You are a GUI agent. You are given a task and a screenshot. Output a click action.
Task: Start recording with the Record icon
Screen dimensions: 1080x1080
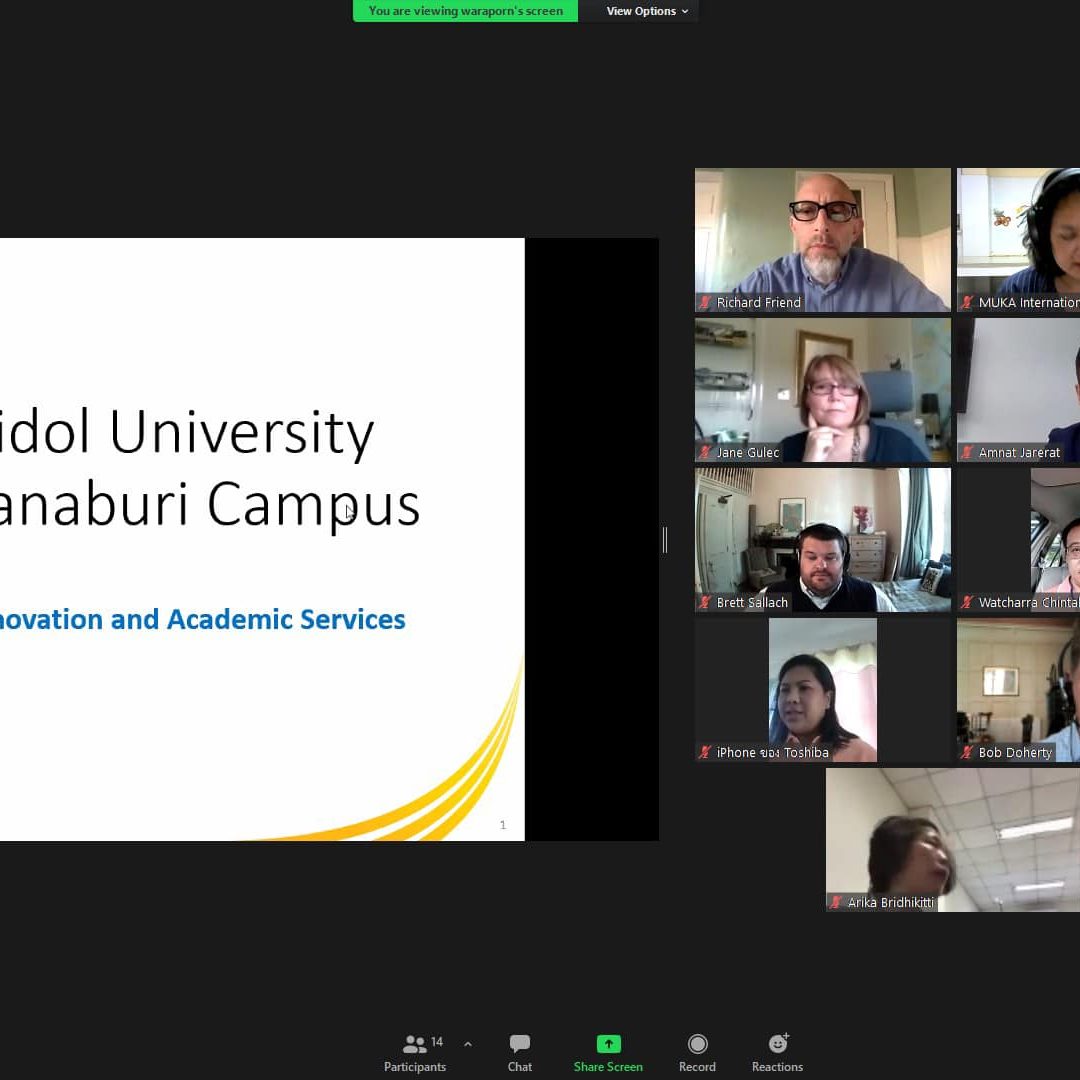pyautogui.click(x=697, y=1044)
